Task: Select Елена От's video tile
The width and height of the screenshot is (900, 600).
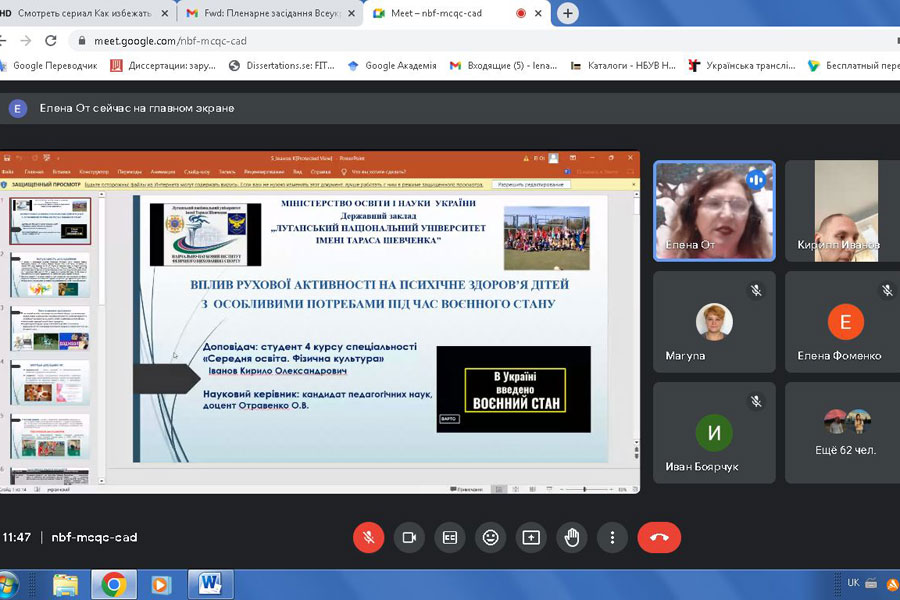Action: (713, 210)
